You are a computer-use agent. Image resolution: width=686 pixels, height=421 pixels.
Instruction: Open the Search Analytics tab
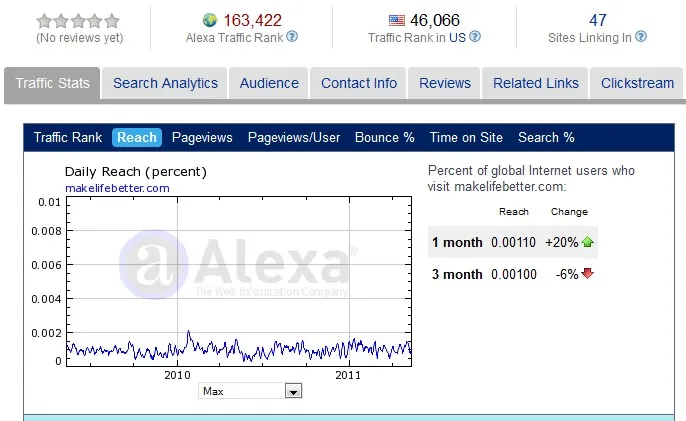(x=165, y=83)
